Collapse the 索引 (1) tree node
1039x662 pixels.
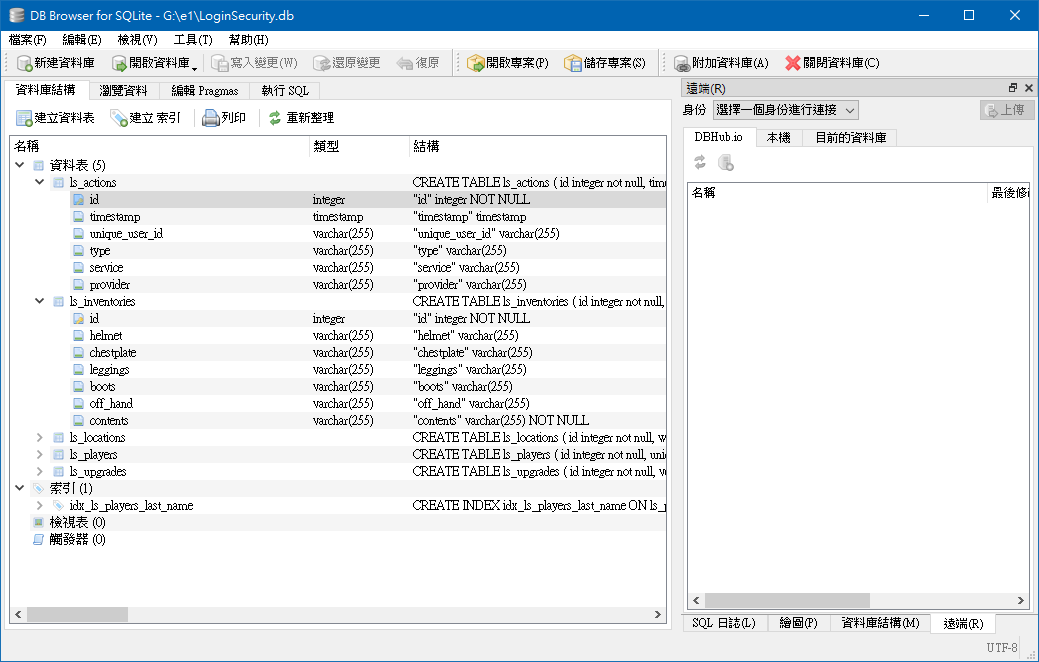[x=20, y=488]
